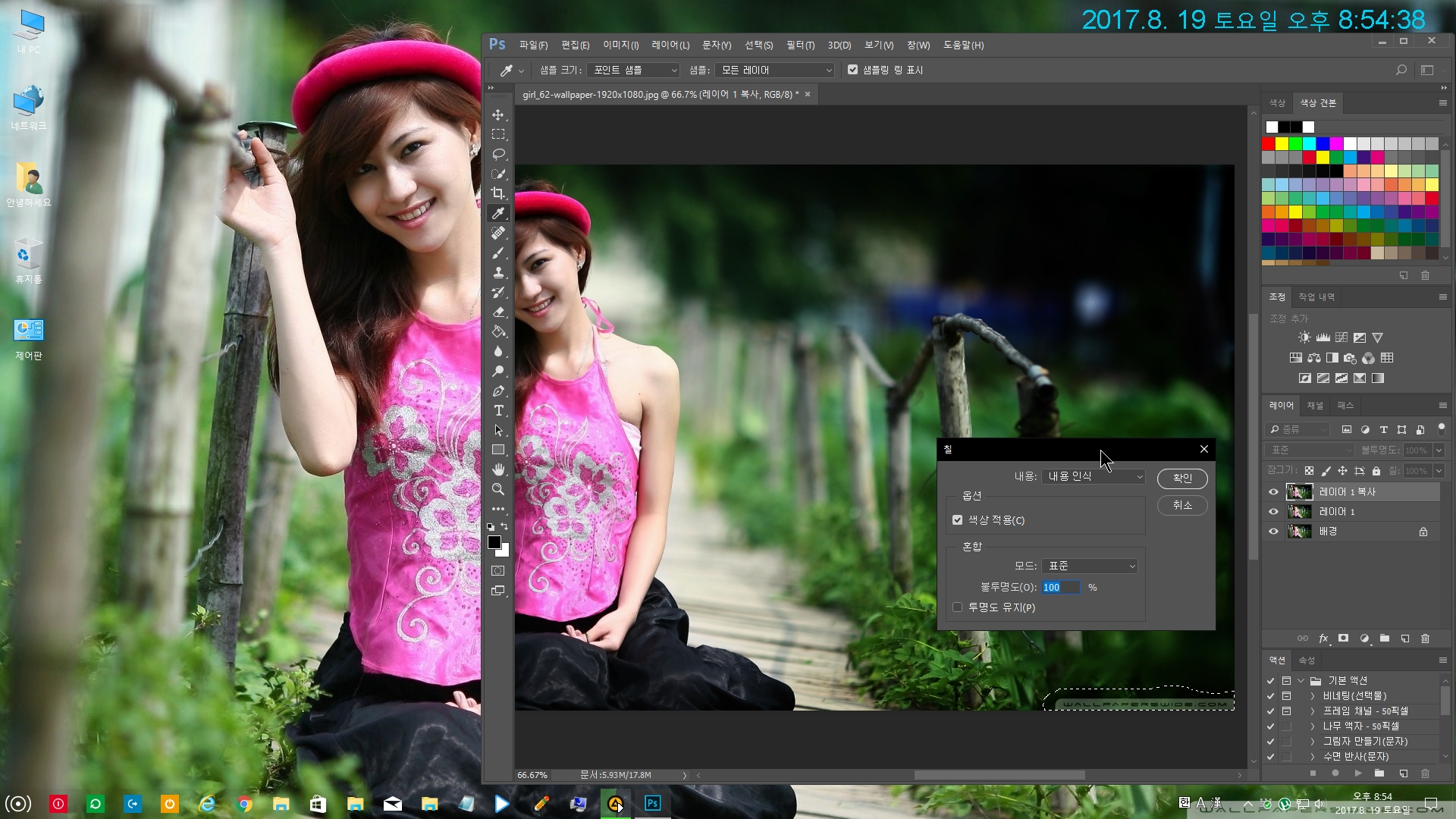1456x819 pixels.
Task: Click 취소 button in Fill dialog
Action: (1182, 505)
